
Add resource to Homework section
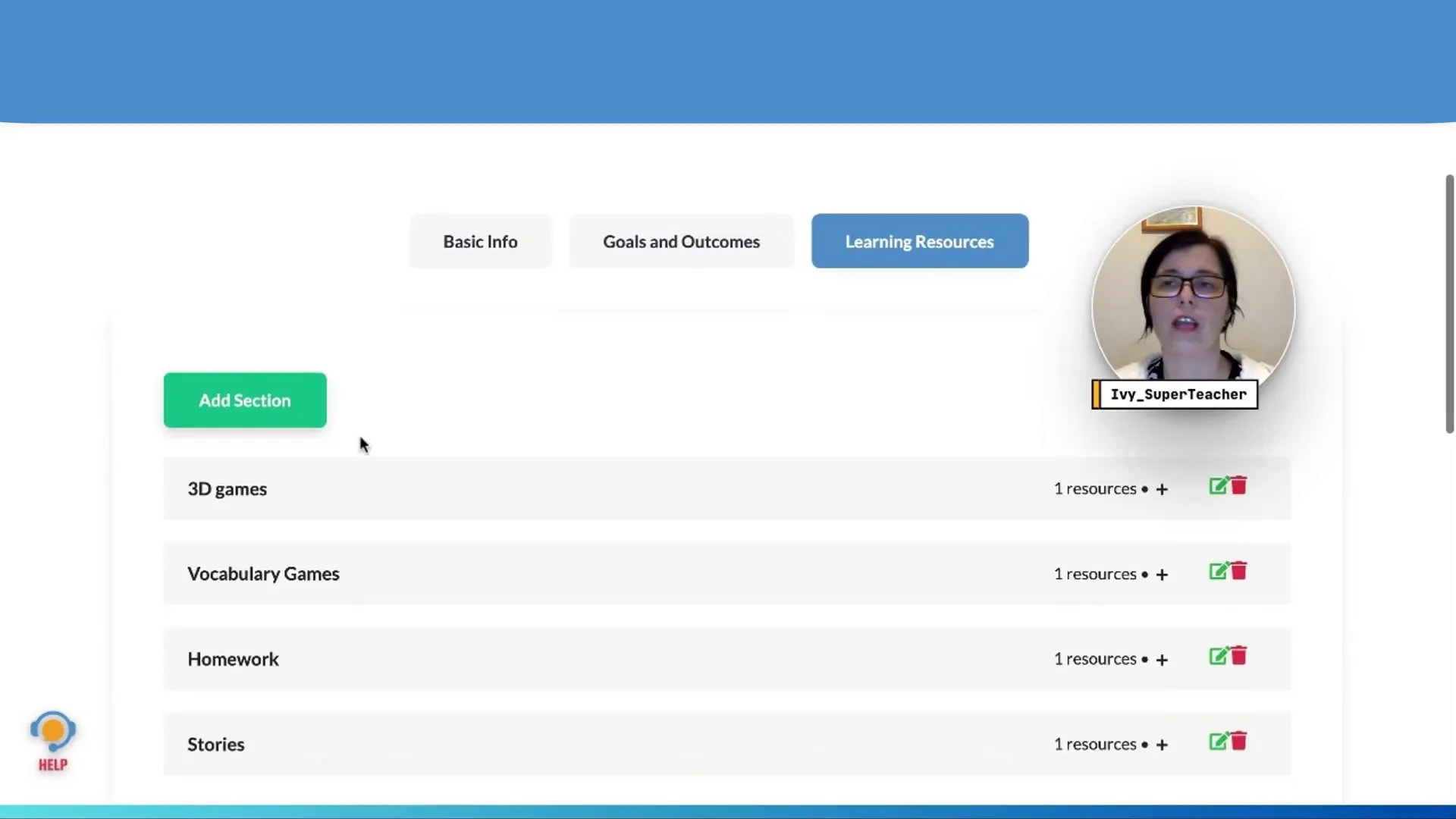[1162, 660]
